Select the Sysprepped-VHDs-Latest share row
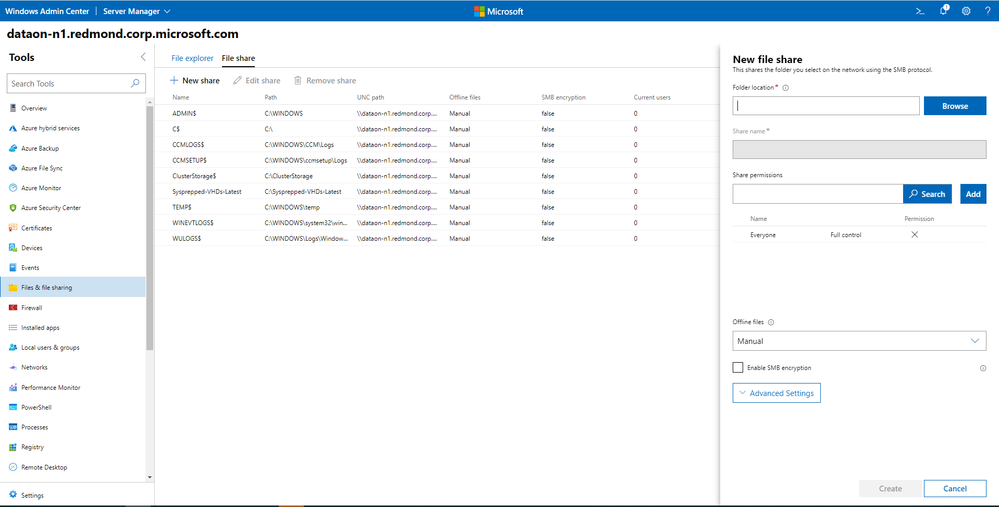Screen dimensions: 999x507 point(437,191)
